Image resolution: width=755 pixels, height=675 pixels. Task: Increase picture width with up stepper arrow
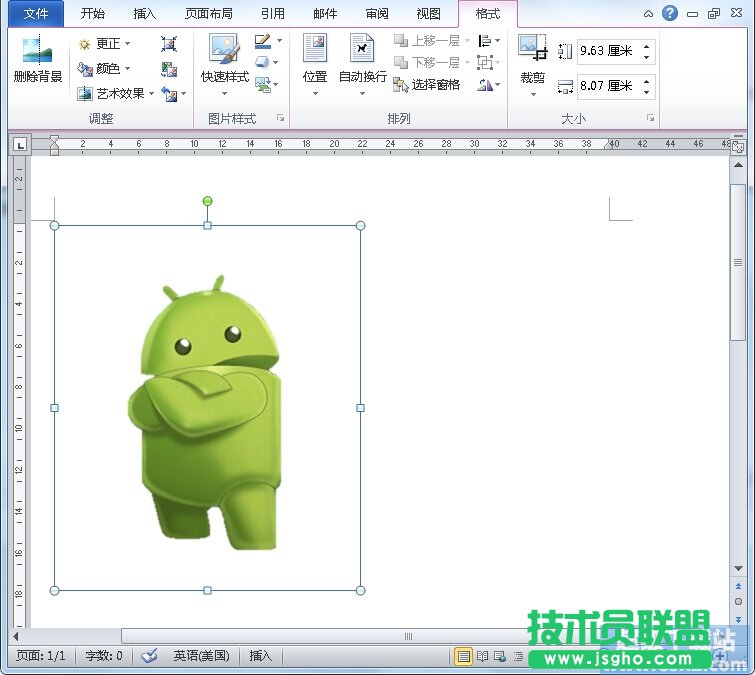pyautogui.click(x=648, y=80)
